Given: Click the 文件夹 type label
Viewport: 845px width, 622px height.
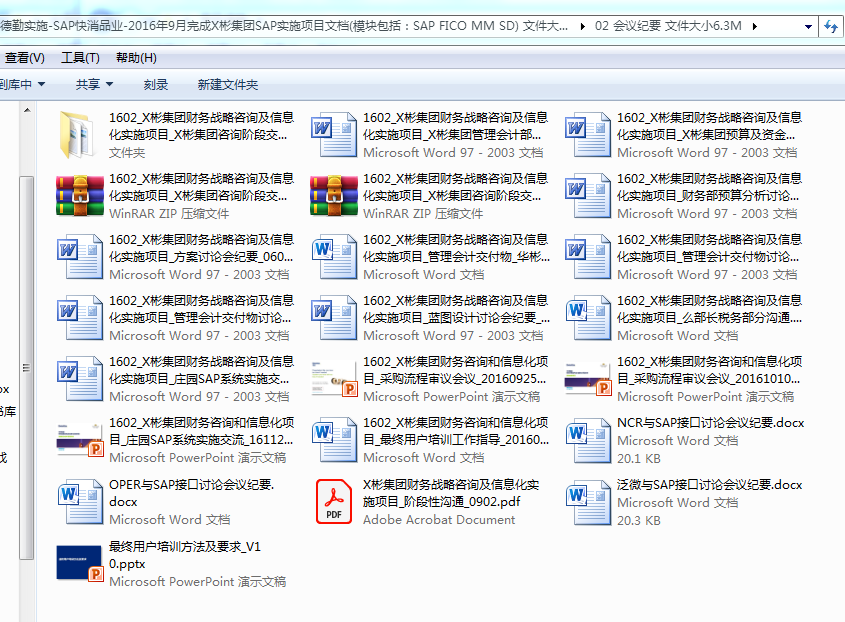Looking at the screenshot, I should 127,153.
